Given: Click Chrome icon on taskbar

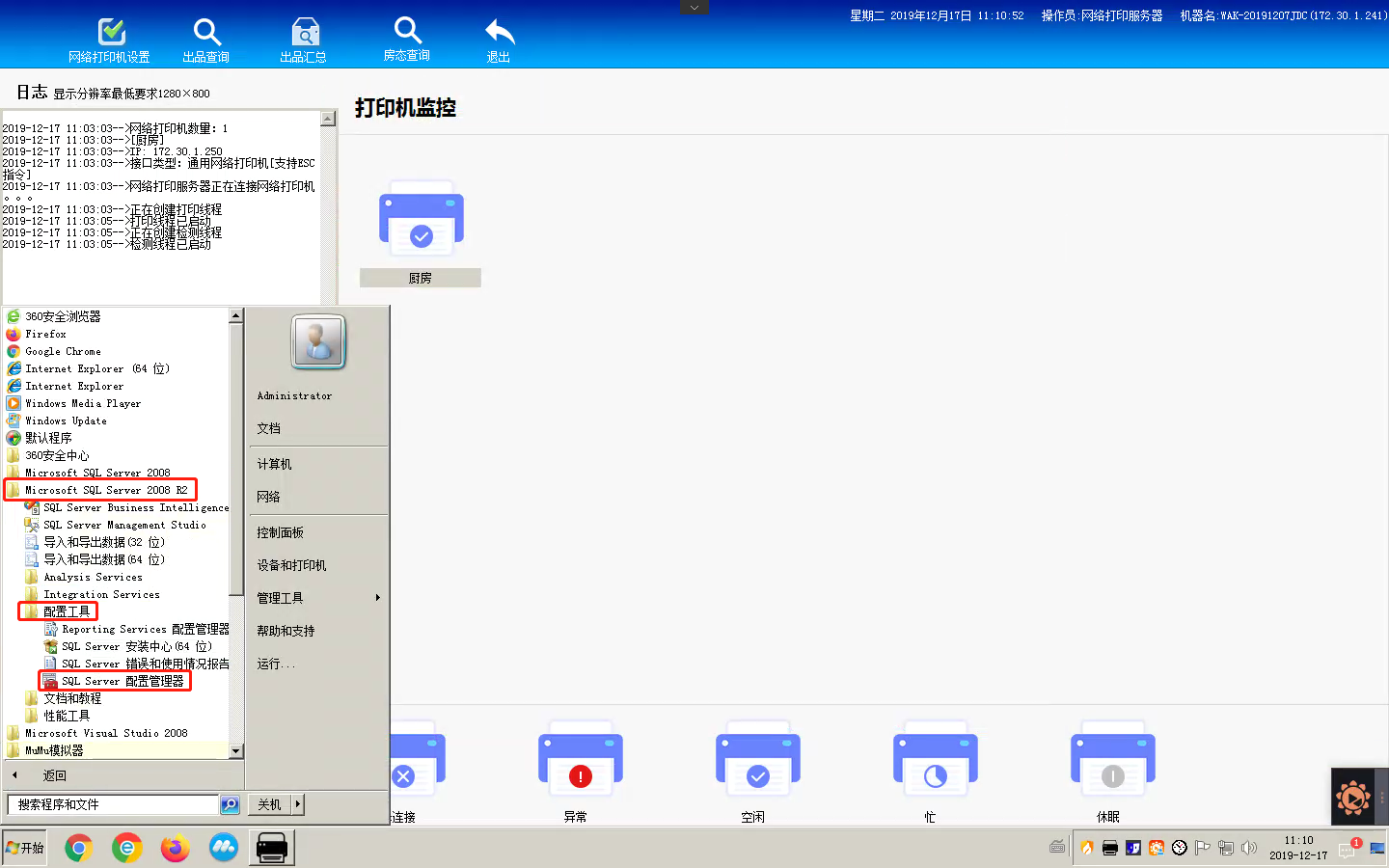Looking at the screenshot, I should [78, 848].
